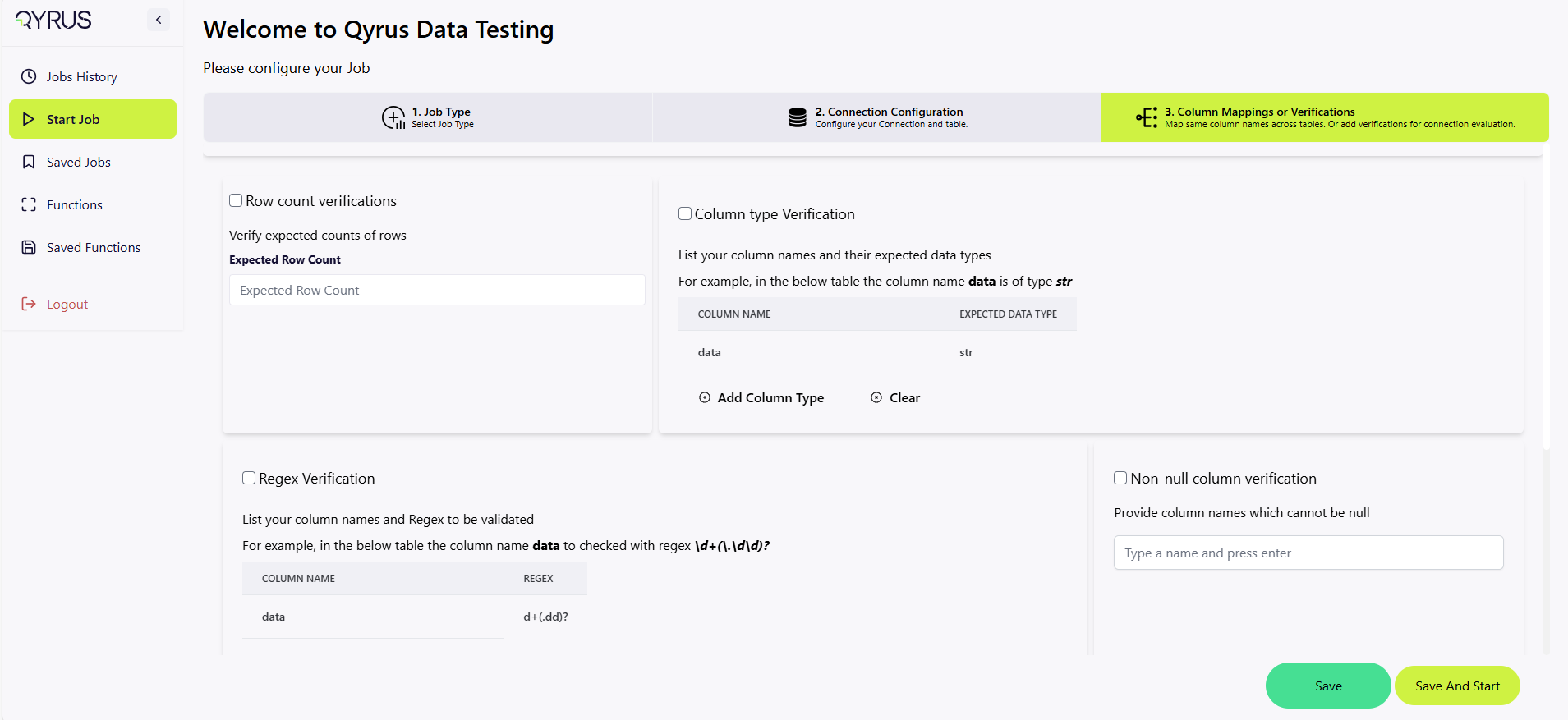Collapse the sidebar with the chevron
1568x720 pixels.
pos(158,19)
